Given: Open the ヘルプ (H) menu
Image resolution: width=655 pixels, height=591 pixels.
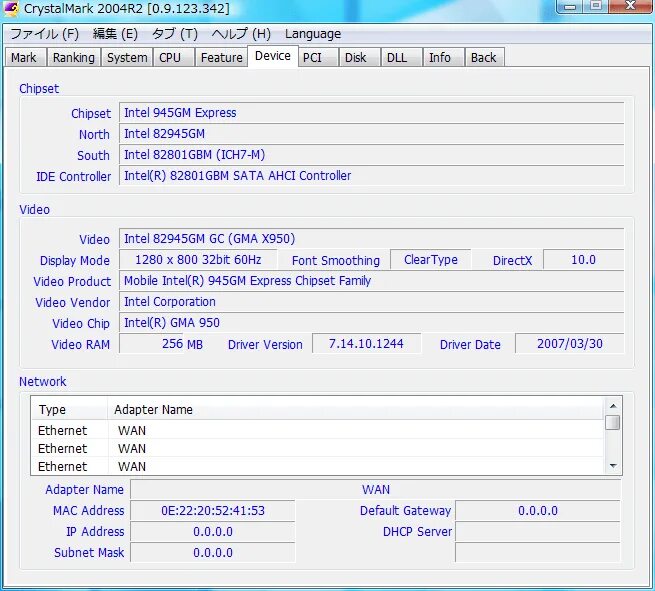Looking at the screenshot, I should click(x=241, y=34).
